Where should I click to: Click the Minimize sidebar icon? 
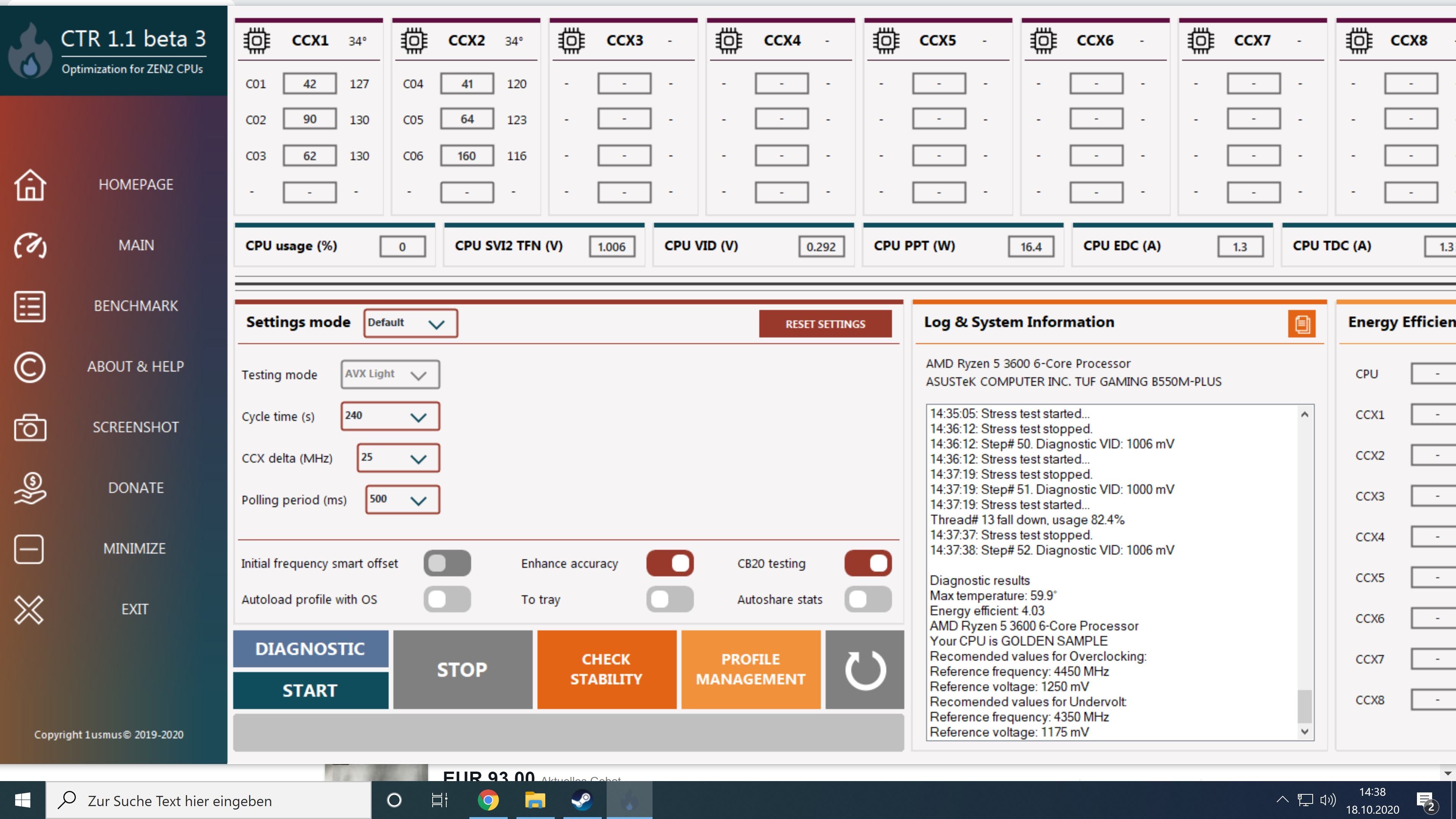coord(28,549)
